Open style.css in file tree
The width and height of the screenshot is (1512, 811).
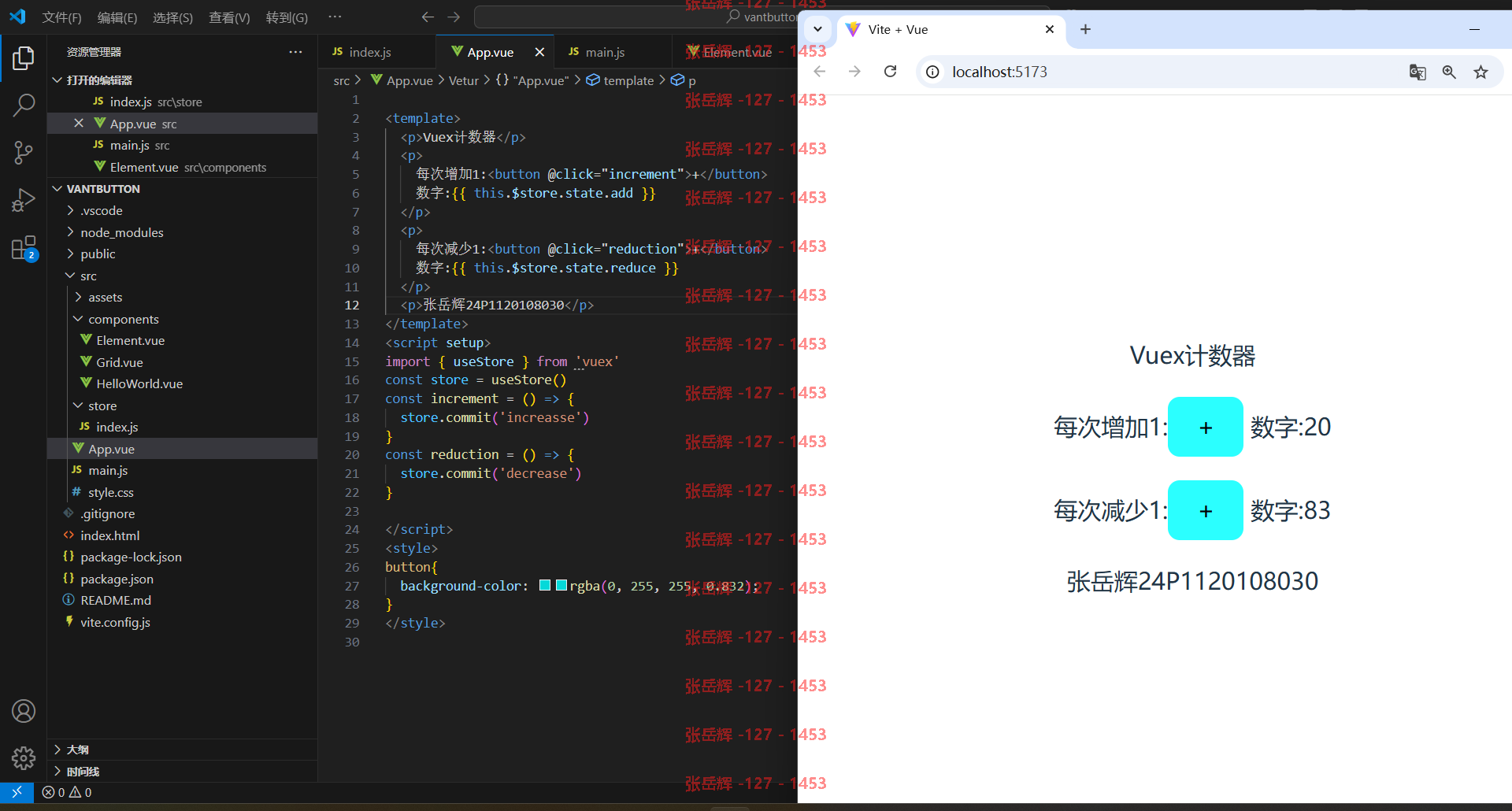110,492
